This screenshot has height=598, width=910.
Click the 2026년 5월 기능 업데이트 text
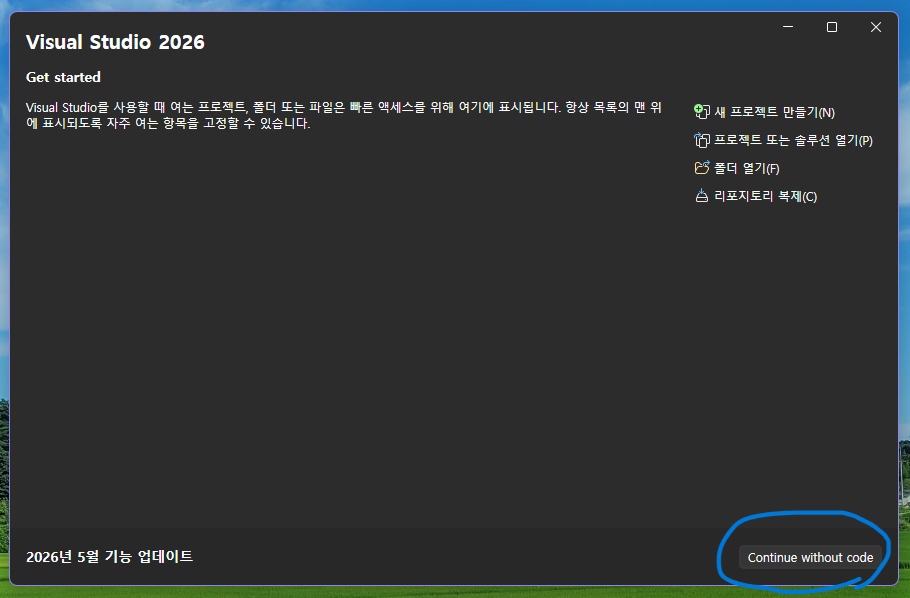(109, 557)
